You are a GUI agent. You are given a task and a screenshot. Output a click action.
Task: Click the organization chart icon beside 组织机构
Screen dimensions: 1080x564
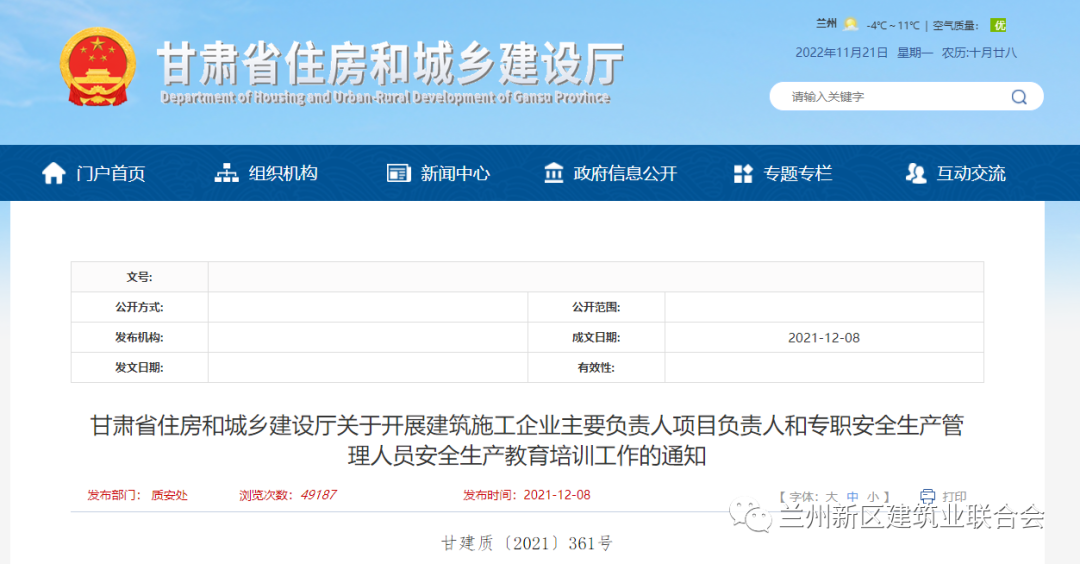(226, 174)
